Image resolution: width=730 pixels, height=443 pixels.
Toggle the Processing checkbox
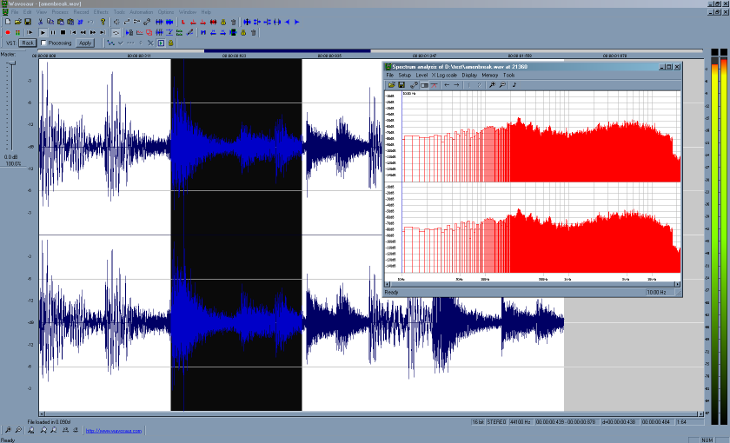43,43
